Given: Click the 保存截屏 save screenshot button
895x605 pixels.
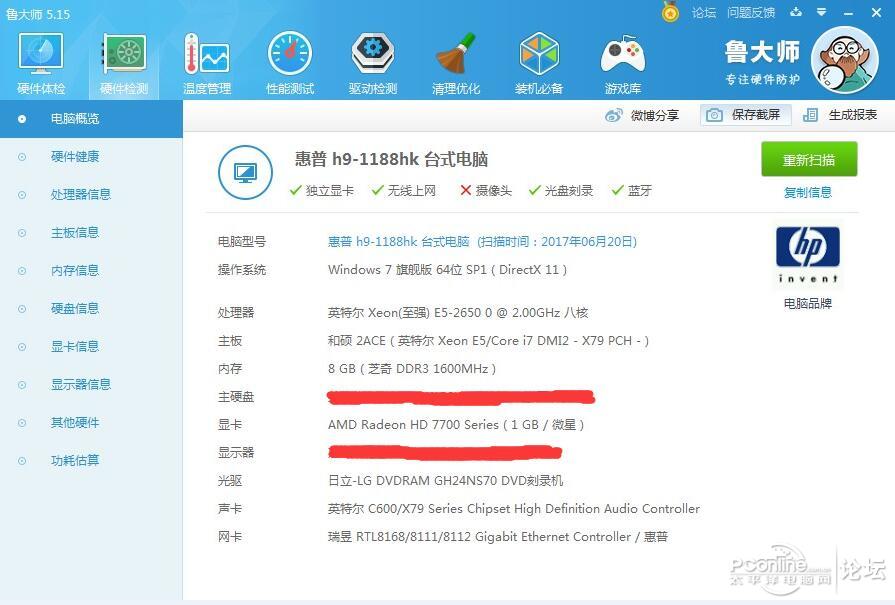Looking at the screenshot, I should tap(745, 115).
